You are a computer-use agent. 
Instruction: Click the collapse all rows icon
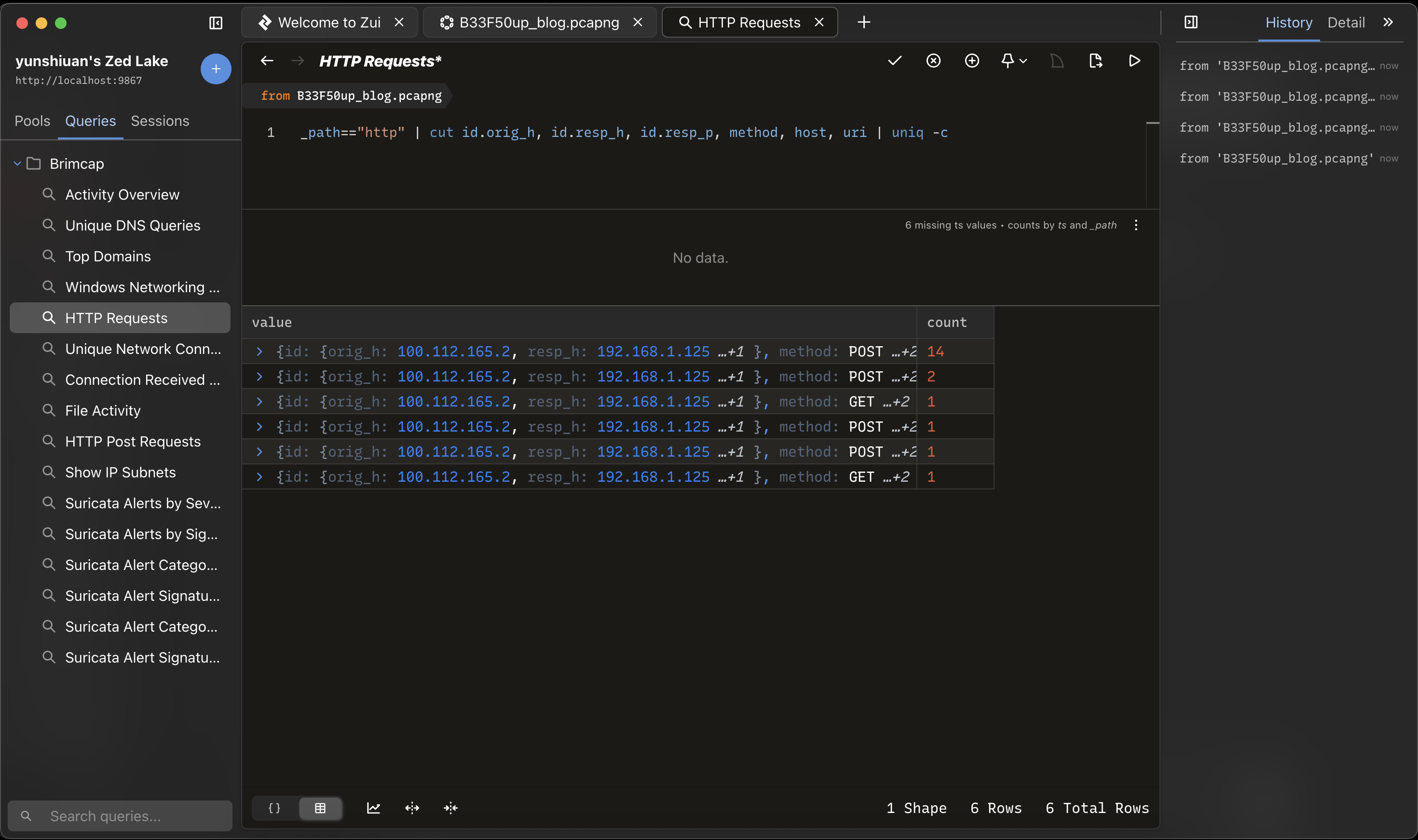click(450, 808)
